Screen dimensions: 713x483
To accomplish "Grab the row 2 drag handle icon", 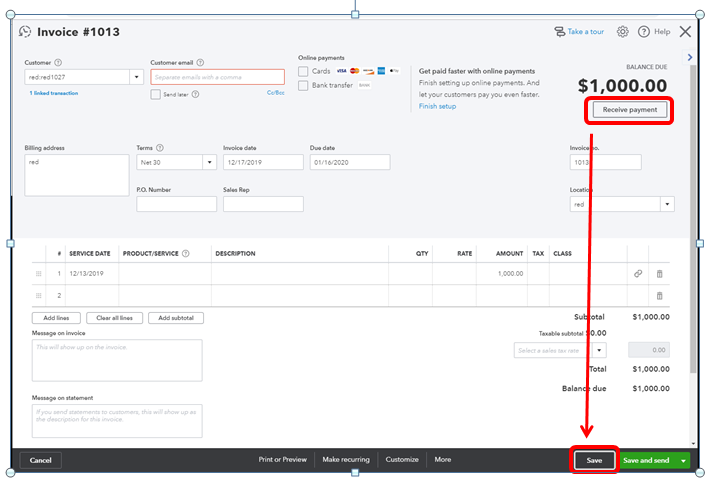I will pos(39,296).
